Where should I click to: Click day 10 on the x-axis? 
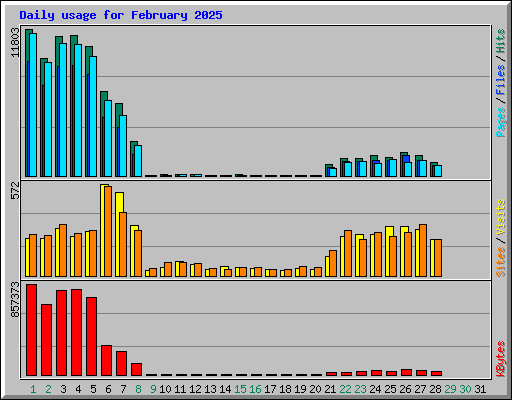click(165, 389)
